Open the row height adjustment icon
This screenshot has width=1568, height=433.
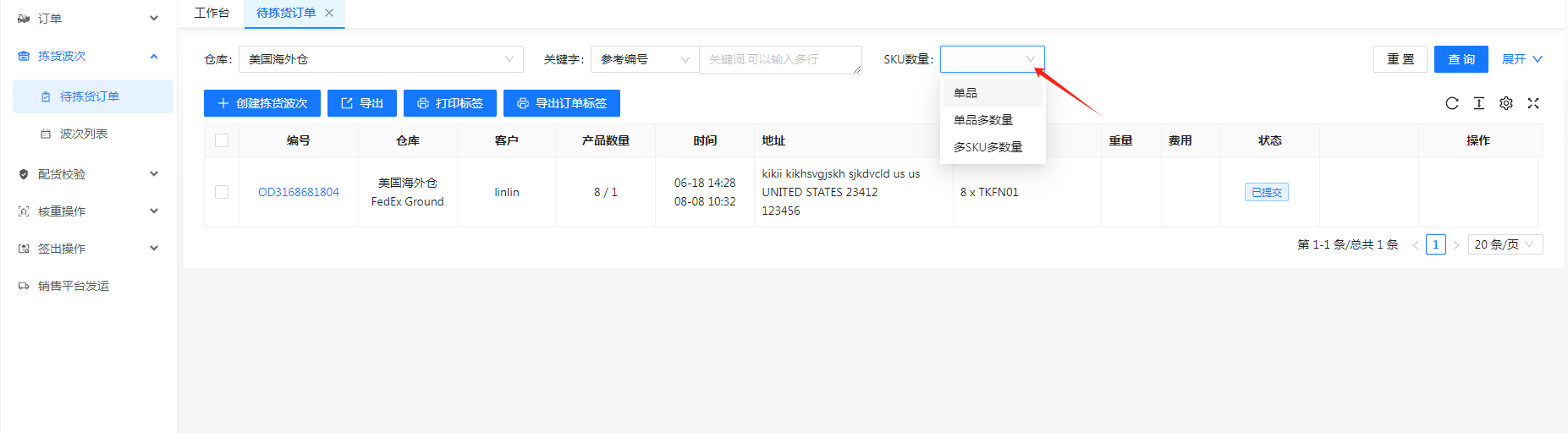[1479, 103]
